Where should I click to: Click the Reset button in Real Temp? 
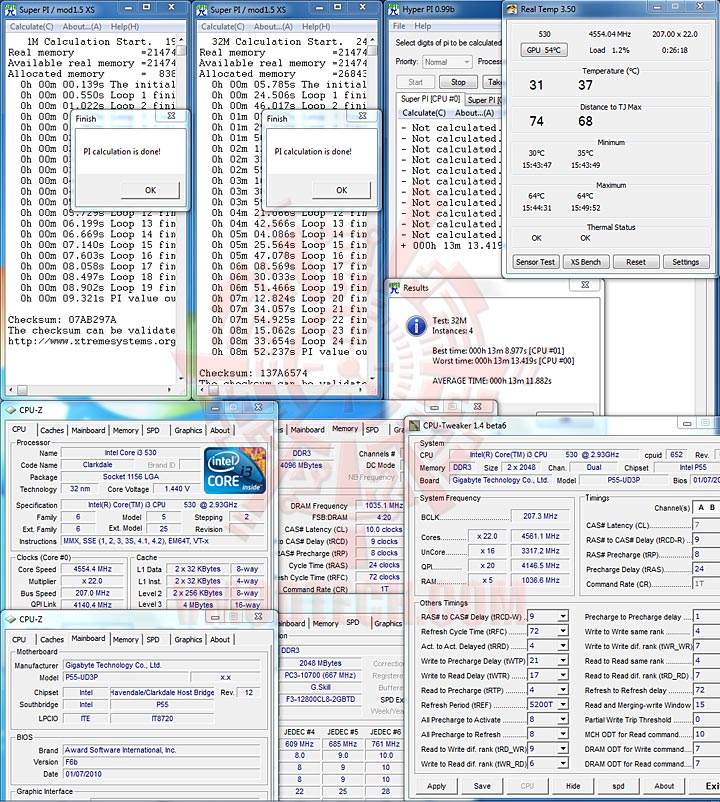[636, 262]
